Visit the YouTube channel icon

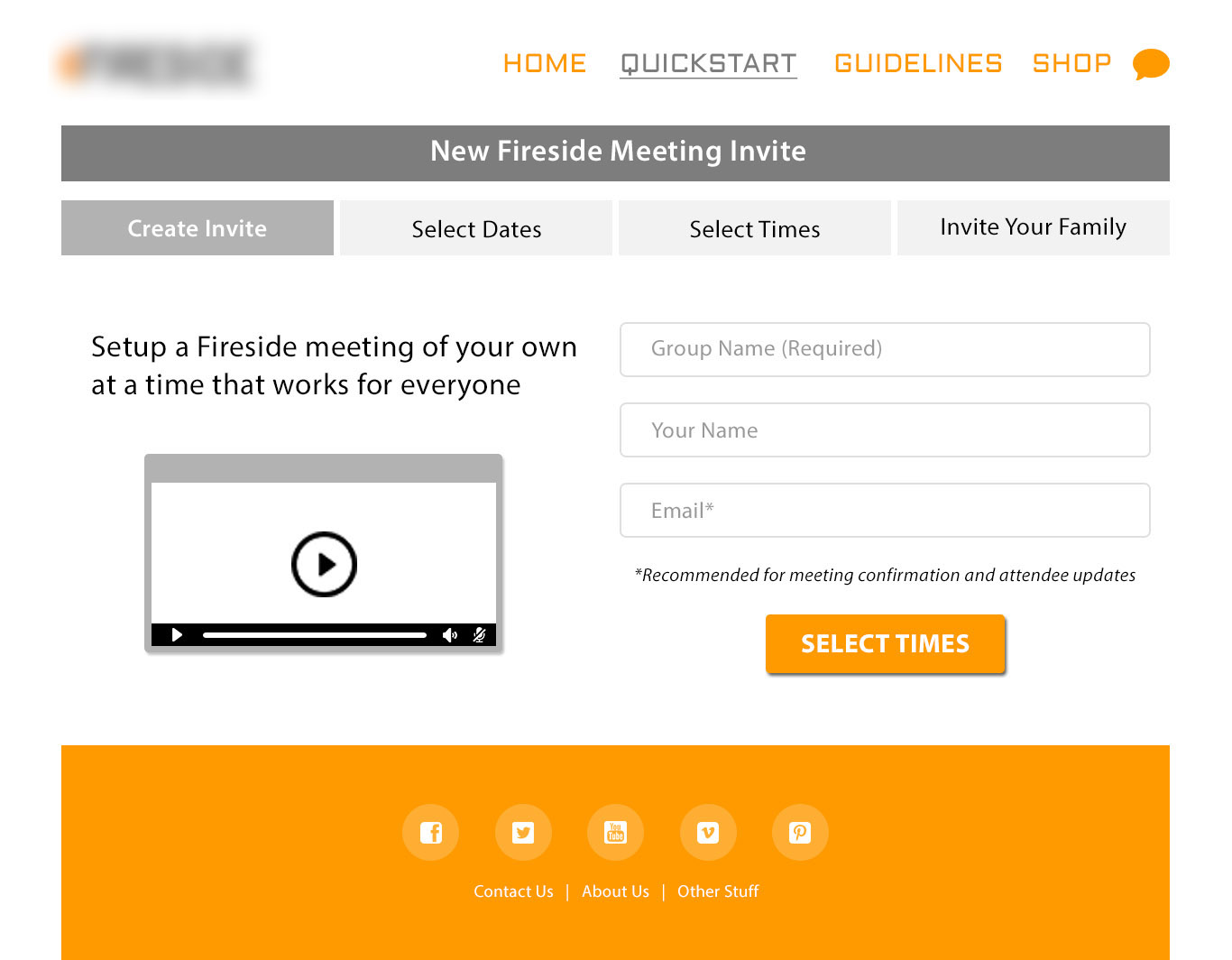(615, 832)
